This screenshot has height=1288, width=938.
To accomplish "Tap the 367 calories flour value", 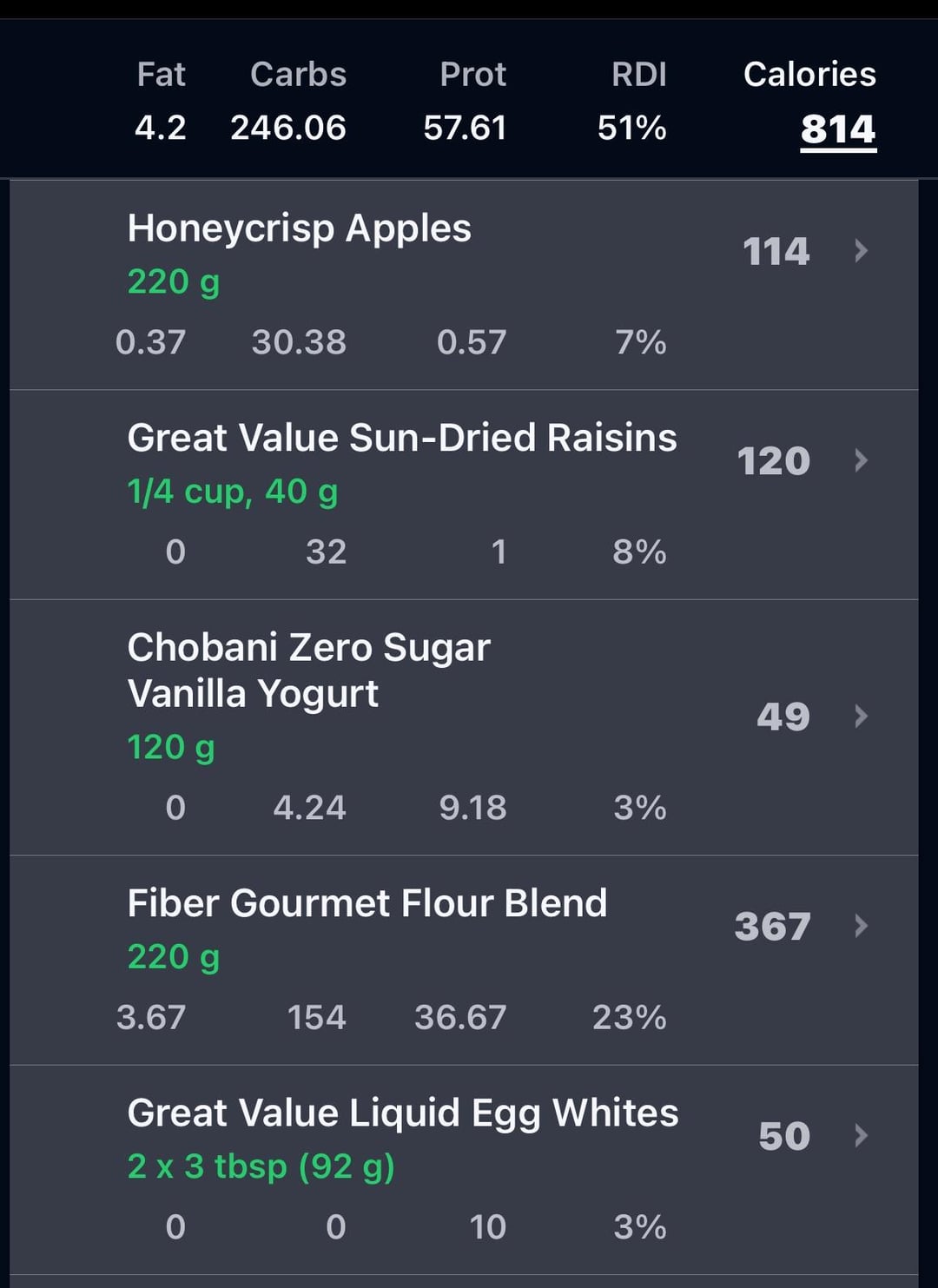I will pos(772,927).
